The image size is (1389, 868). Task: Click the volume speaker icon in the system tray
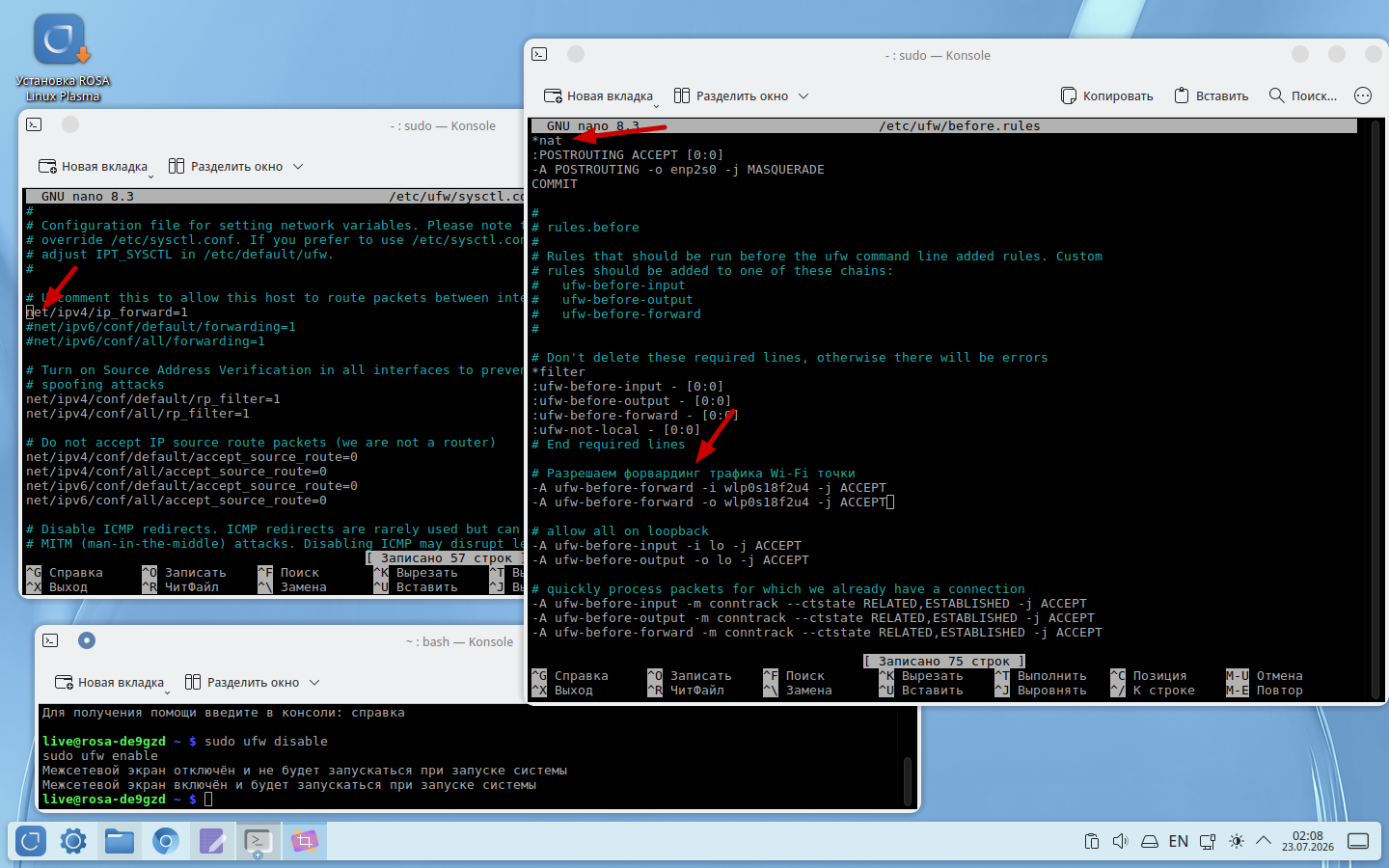point(1120,841)
